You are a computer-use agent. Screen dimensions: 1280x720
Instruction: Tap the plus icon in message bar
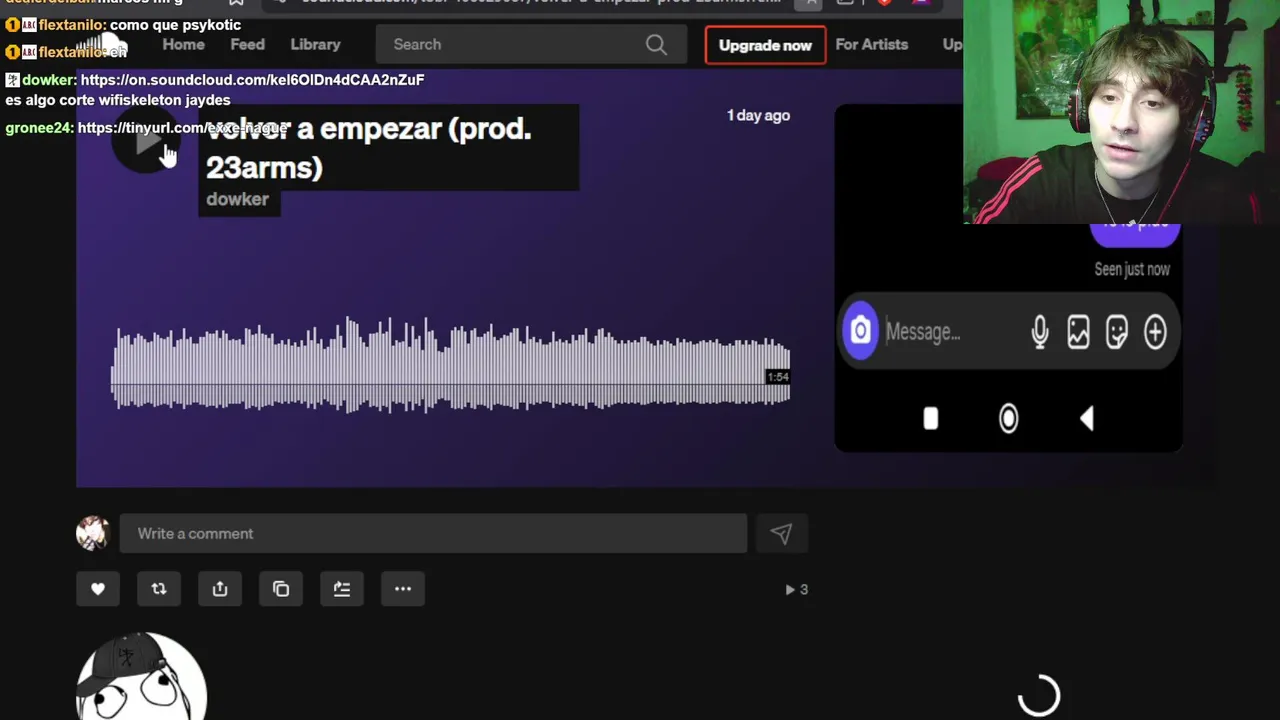(x=1155, y=332)
